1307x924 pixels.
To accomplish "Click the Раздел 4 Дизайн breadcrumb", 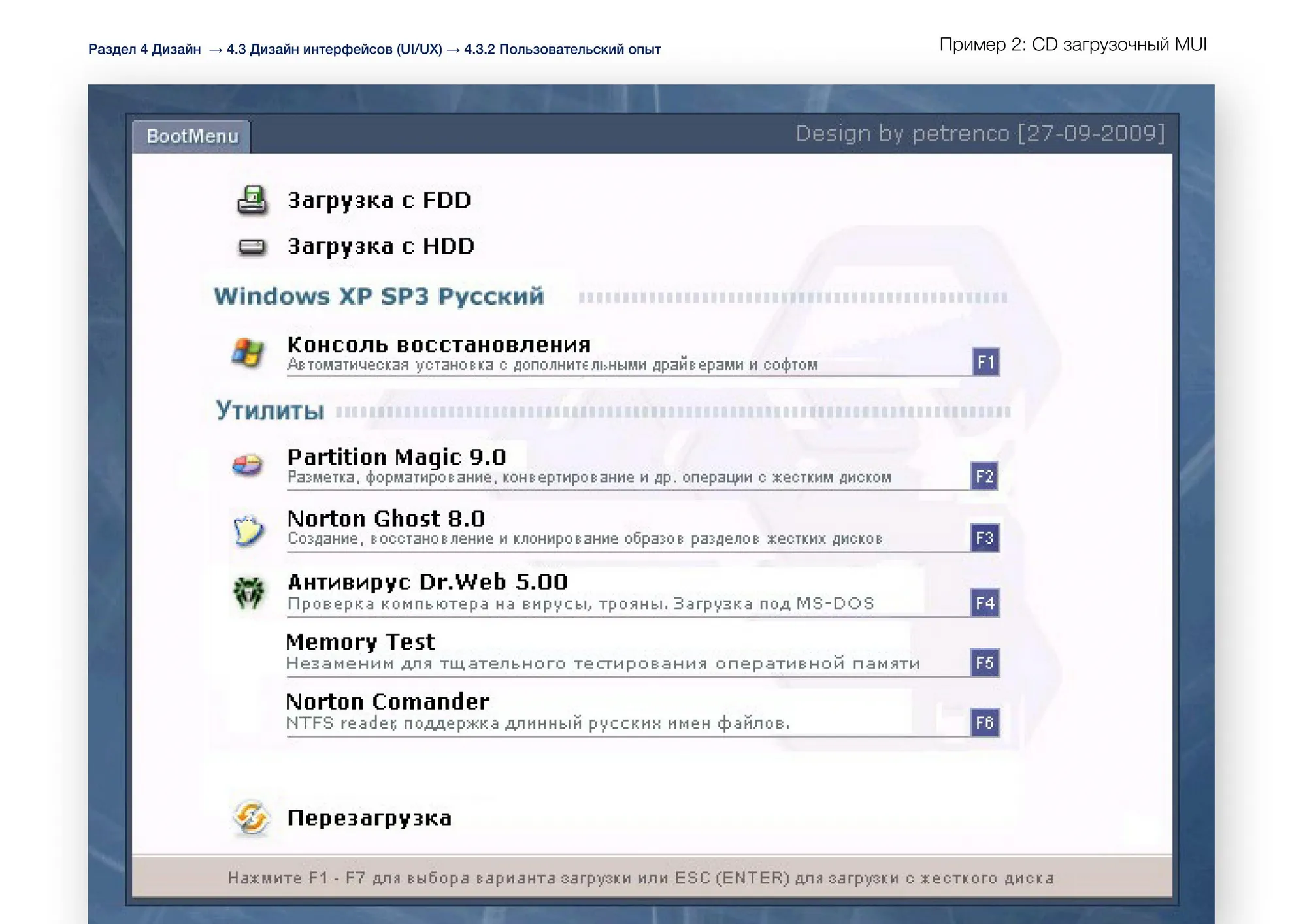I will [x=144, y=49].
